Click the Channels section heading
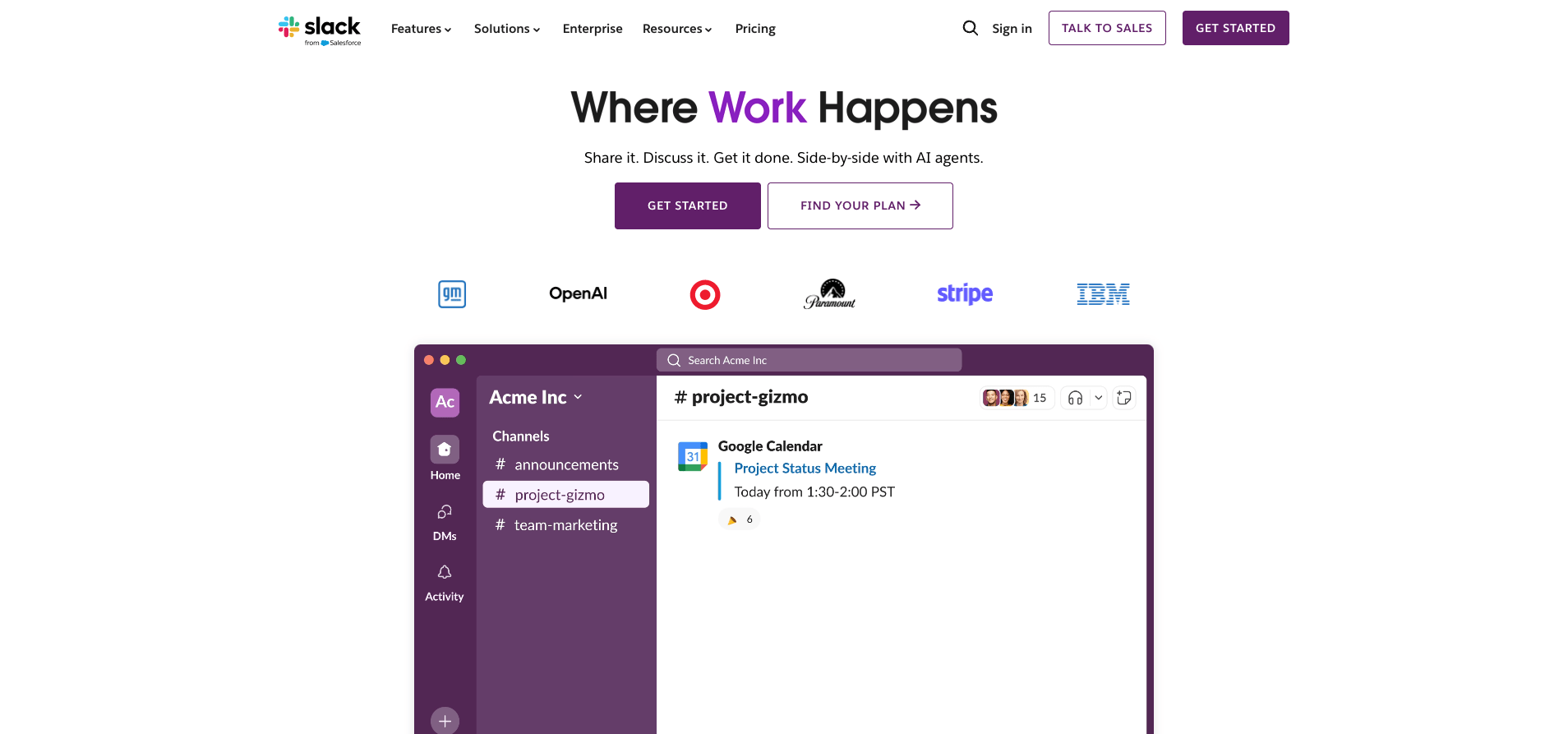This screenshot has width=1568, height=734. [520, 436]
